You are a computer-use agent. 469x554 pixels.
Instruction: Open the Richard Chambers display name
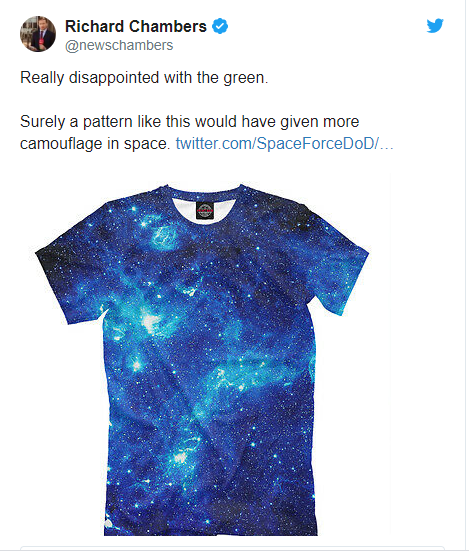(x=136, y=26)
